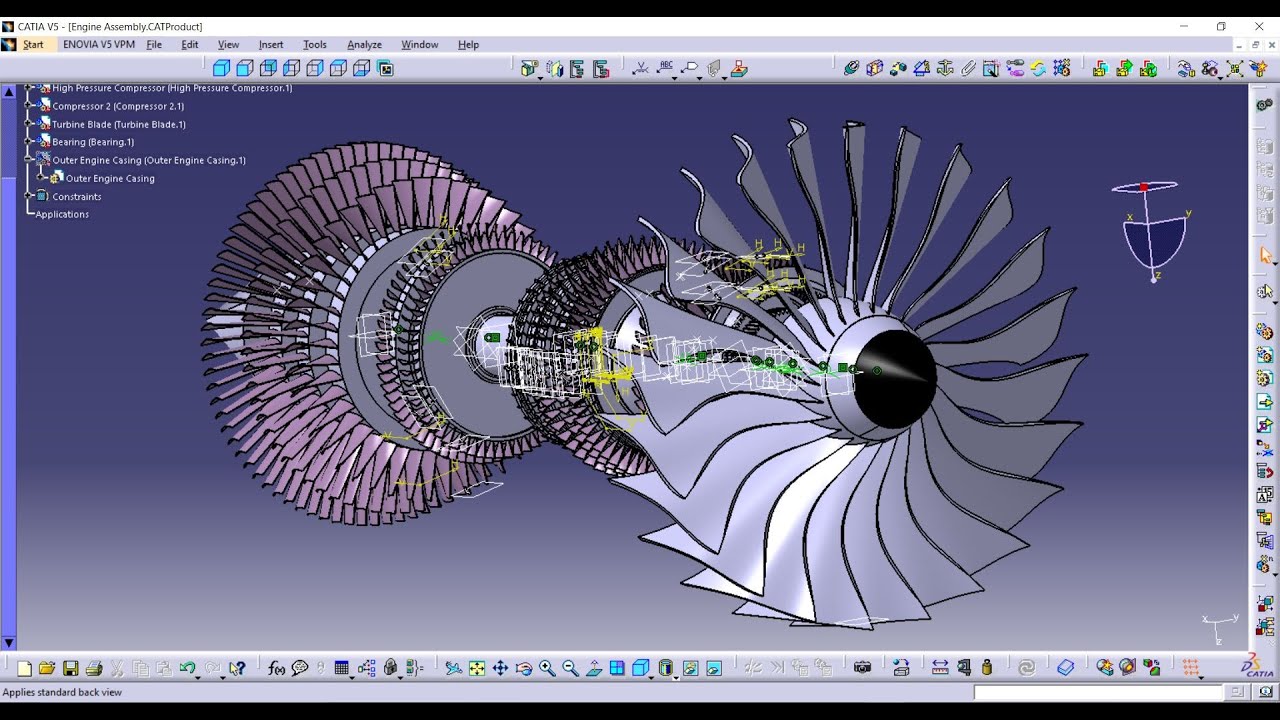Toggle Swap Visible Space icon
This screenshot has height=720, width=1280.
pyautogui.click(x=714, y=668)
